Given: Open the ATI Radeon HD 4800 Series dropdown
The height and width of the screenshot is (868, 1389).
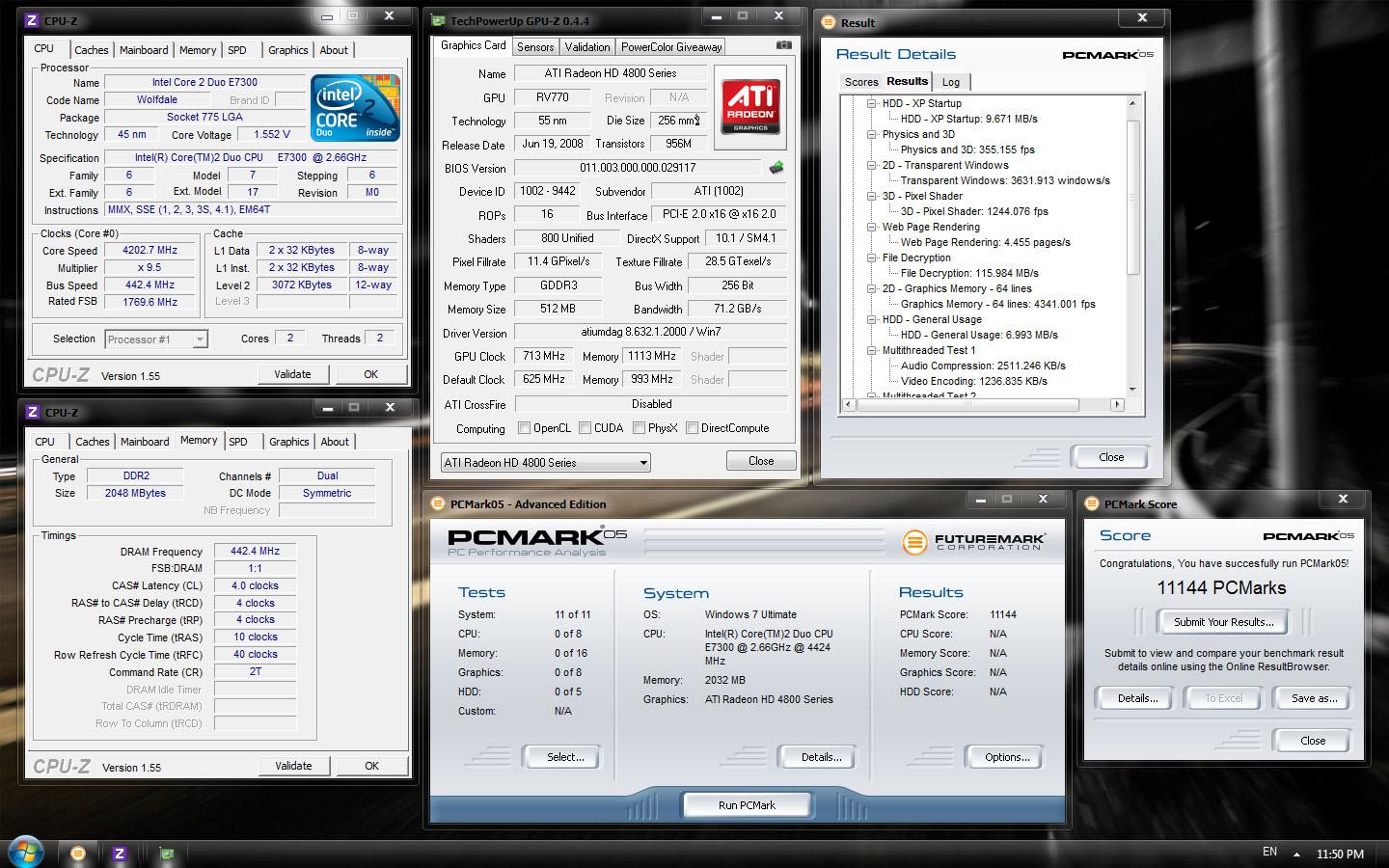Looking at the screenshot, I should [x=545, y=463].
